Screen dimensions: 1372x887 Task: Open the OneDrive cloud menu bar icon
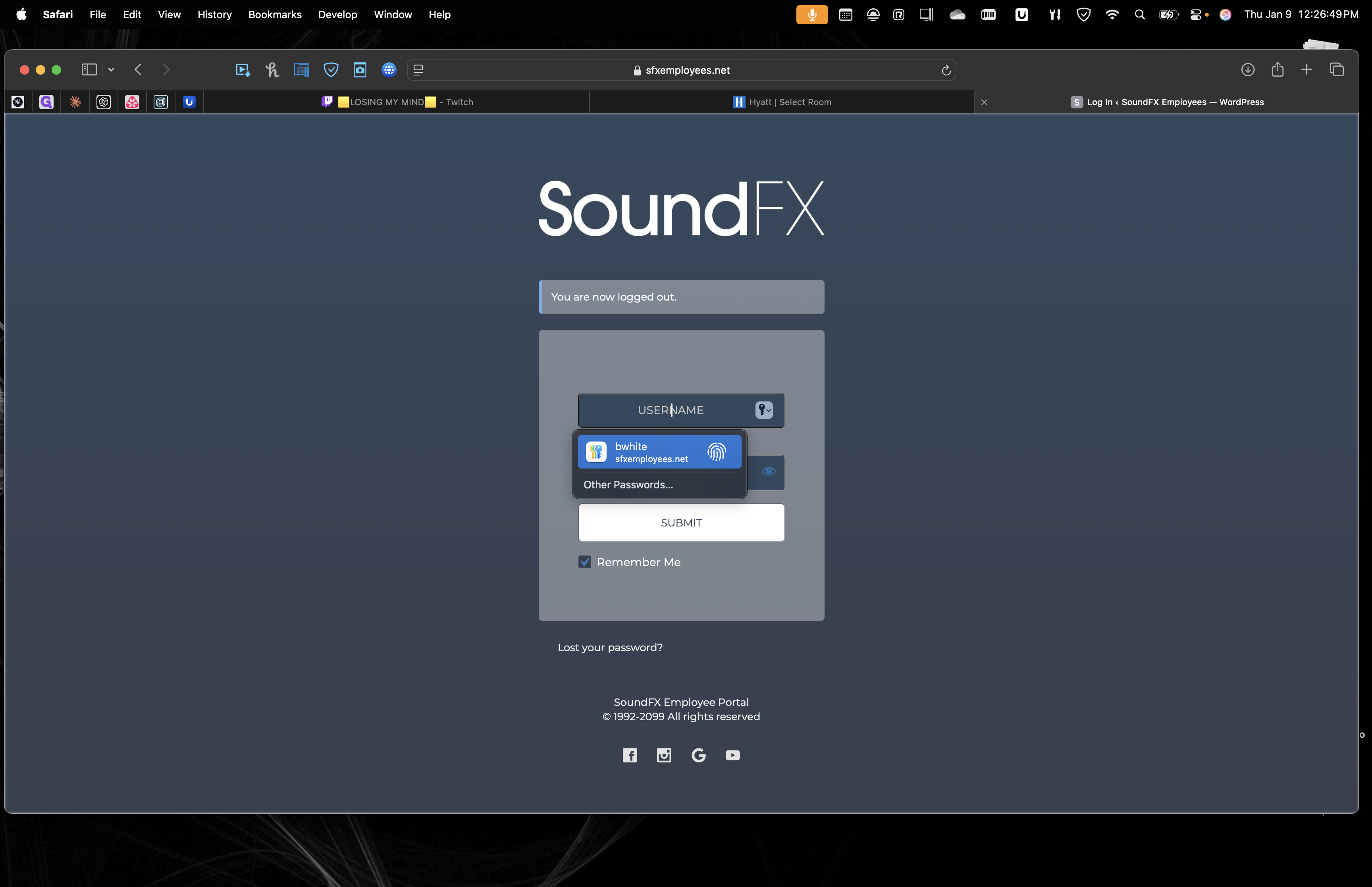958,15
